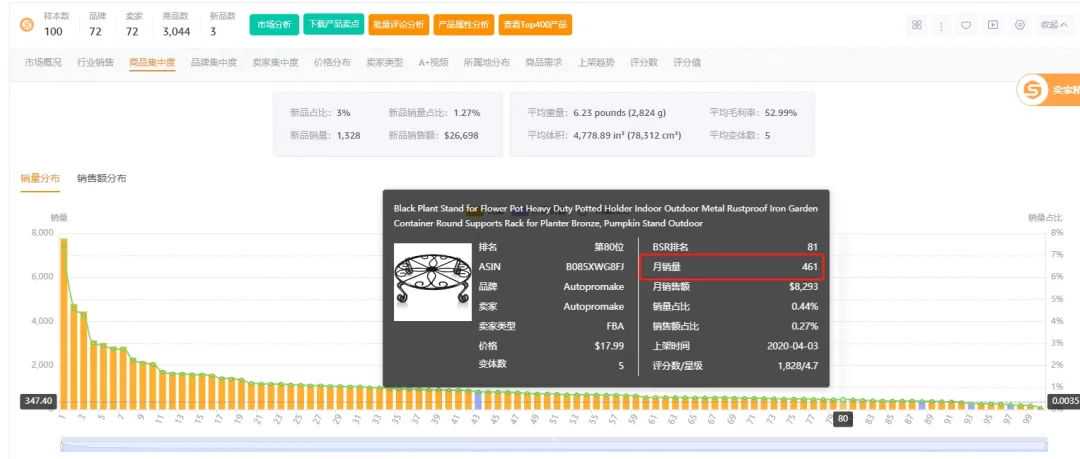
Task: Open 产品属性分析 button
Action: click(463, 24)
